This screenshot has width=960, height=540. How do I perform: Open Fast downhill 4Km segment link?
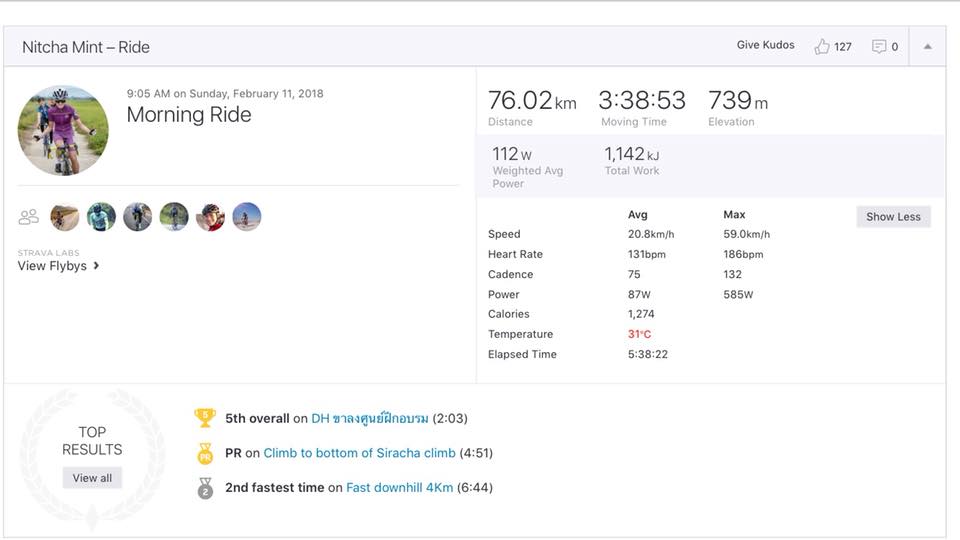[399, 488]
